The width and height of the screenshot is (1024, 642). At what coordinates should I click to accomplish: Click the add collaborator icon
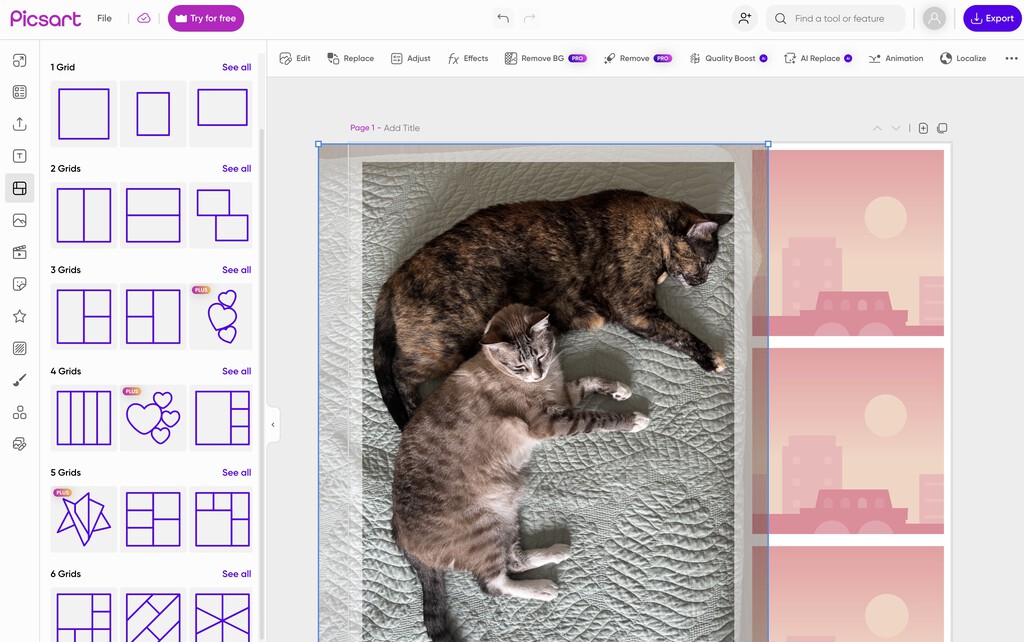[744, 18]
